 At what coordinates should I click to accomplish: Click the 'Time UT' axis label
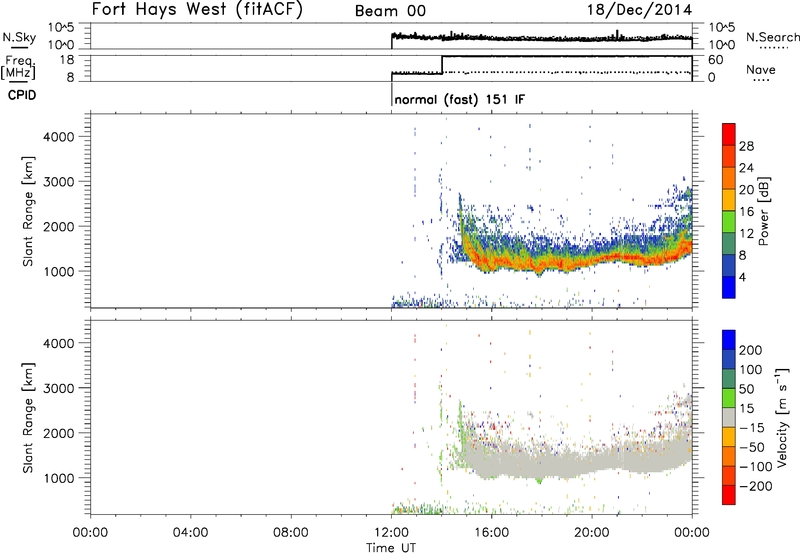click(x=391, y=547)
